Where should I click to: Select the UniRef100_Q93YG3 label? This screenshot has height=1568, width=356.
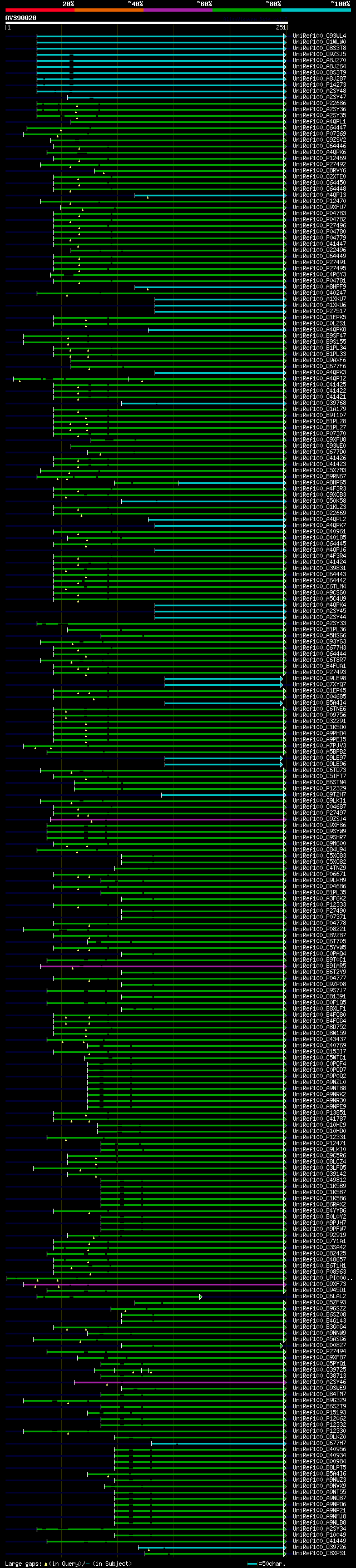point(319,641)
